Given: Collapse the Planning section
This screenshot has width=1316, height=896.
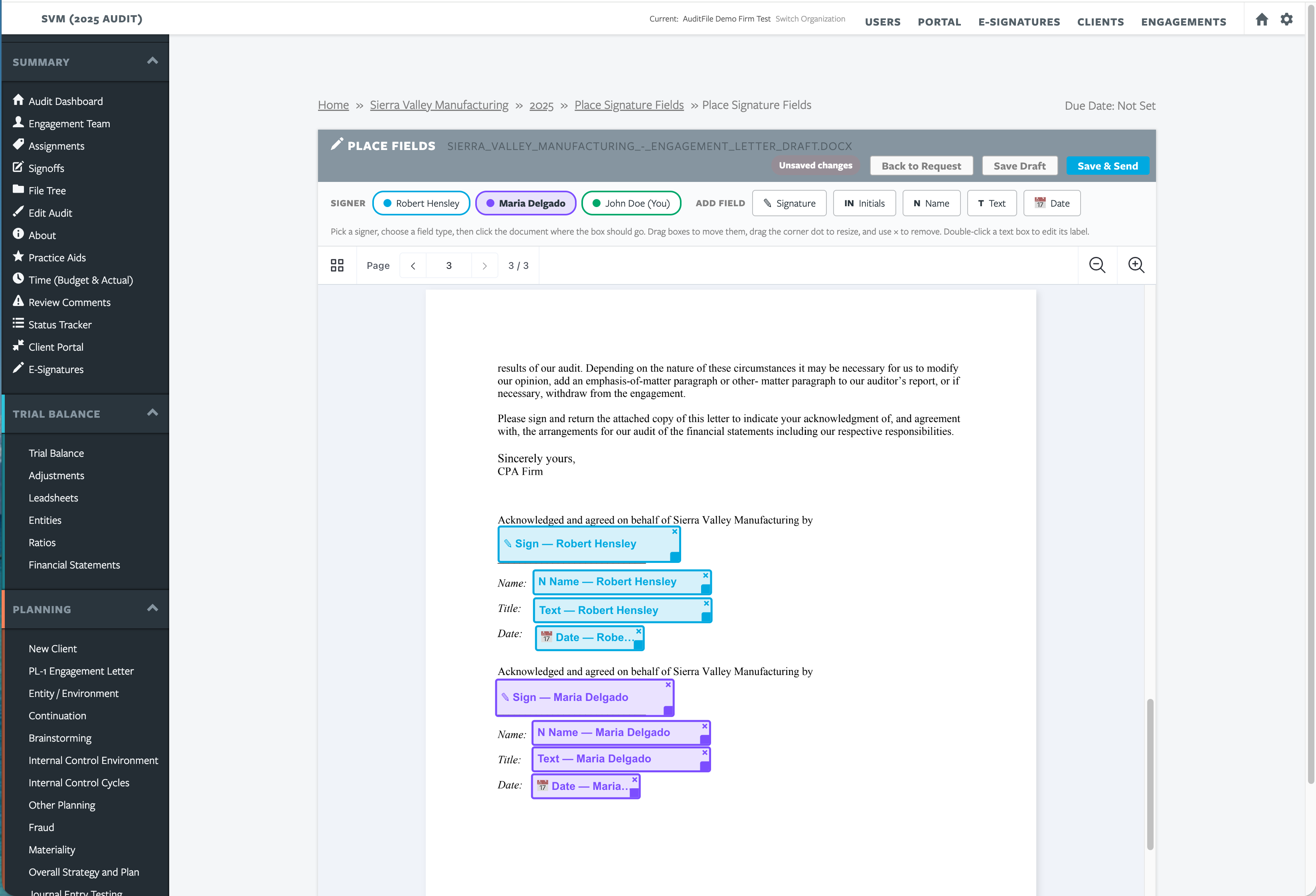Looking at the screenshot, I should coord(152,608).
